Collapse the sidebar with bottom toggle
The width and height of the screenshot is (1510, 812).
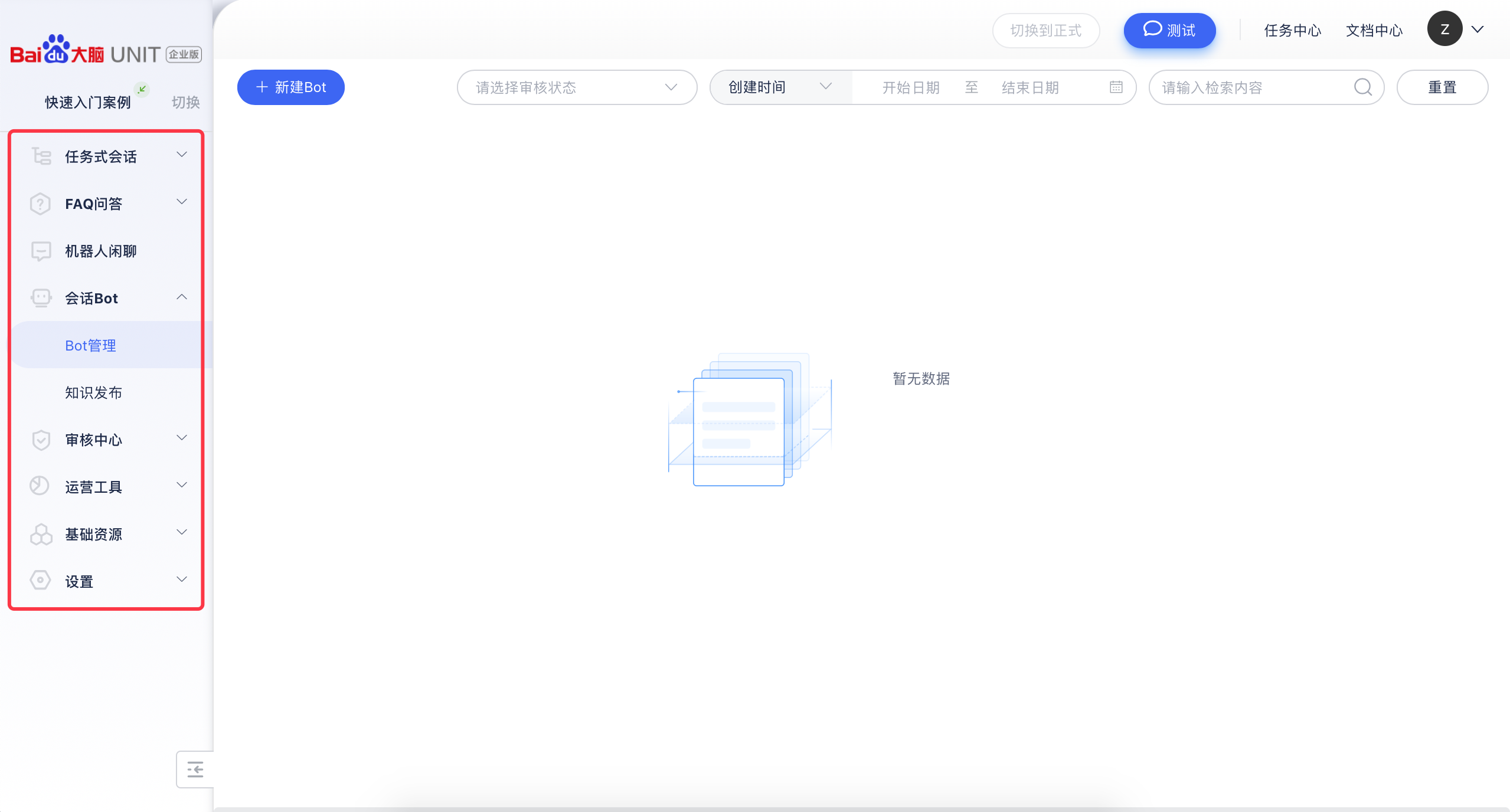coord(195,770)
